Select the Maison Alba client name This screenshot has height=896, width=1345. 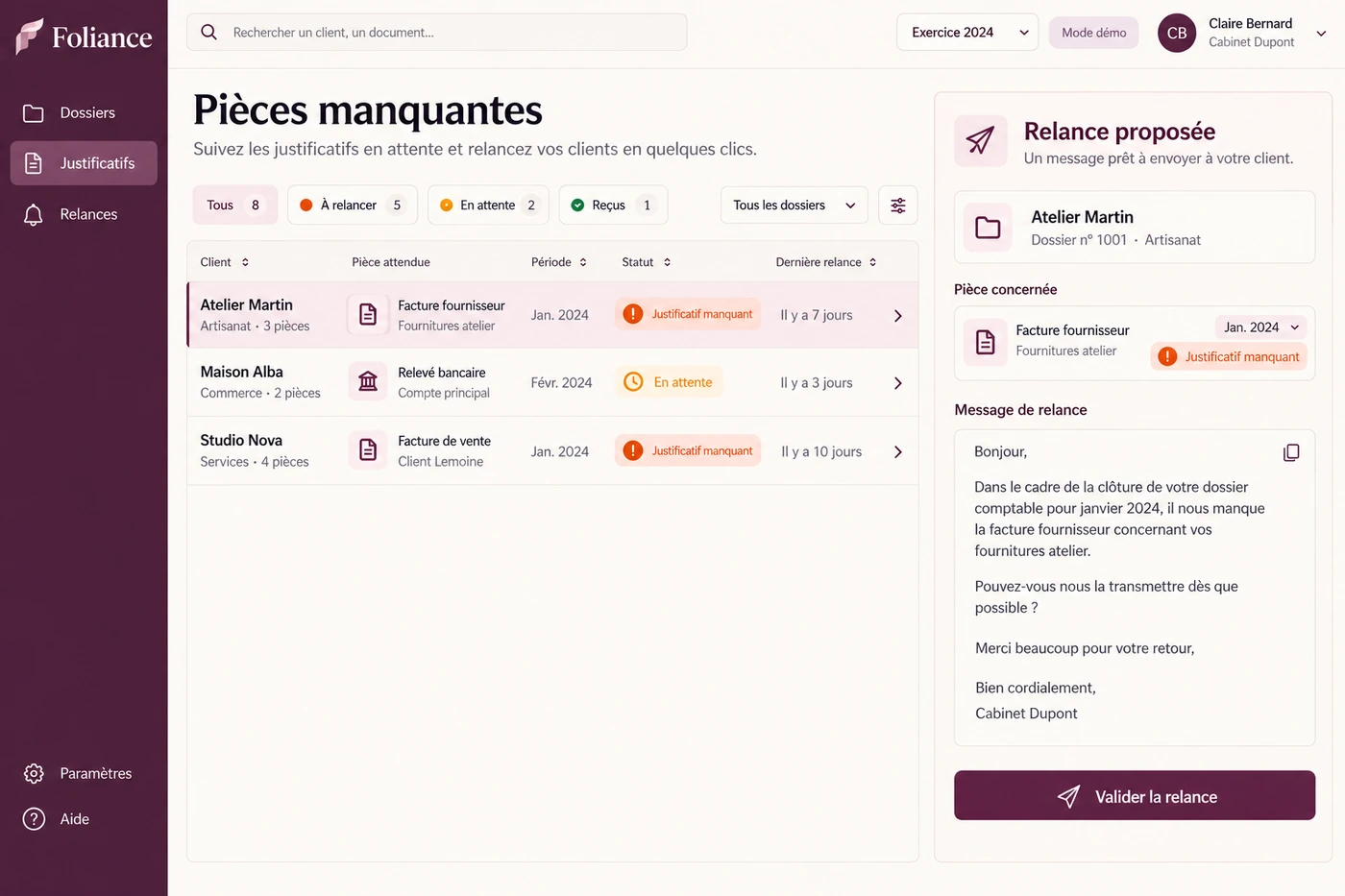(x=241, y=372)
